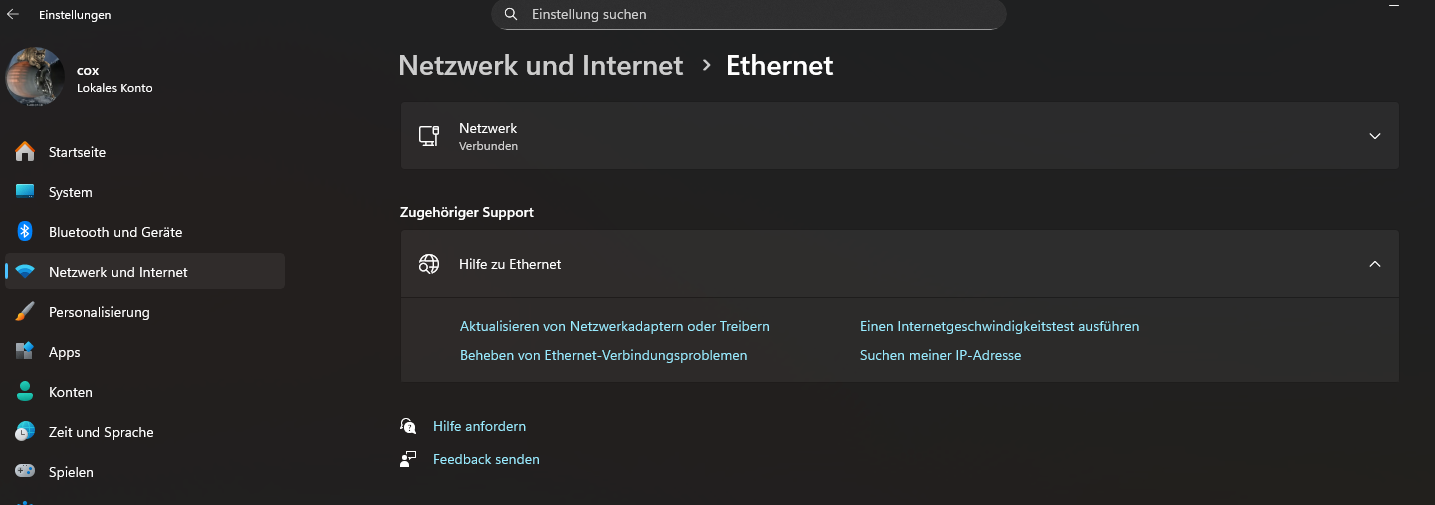Click the Apps icon in sidebar
This screenshot has width=1435, height=505.
(25, 352)
